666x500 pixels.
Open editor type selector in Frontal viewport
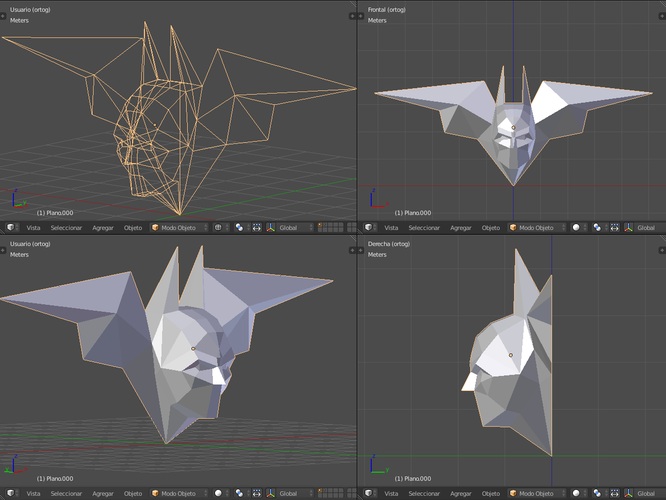370,228
